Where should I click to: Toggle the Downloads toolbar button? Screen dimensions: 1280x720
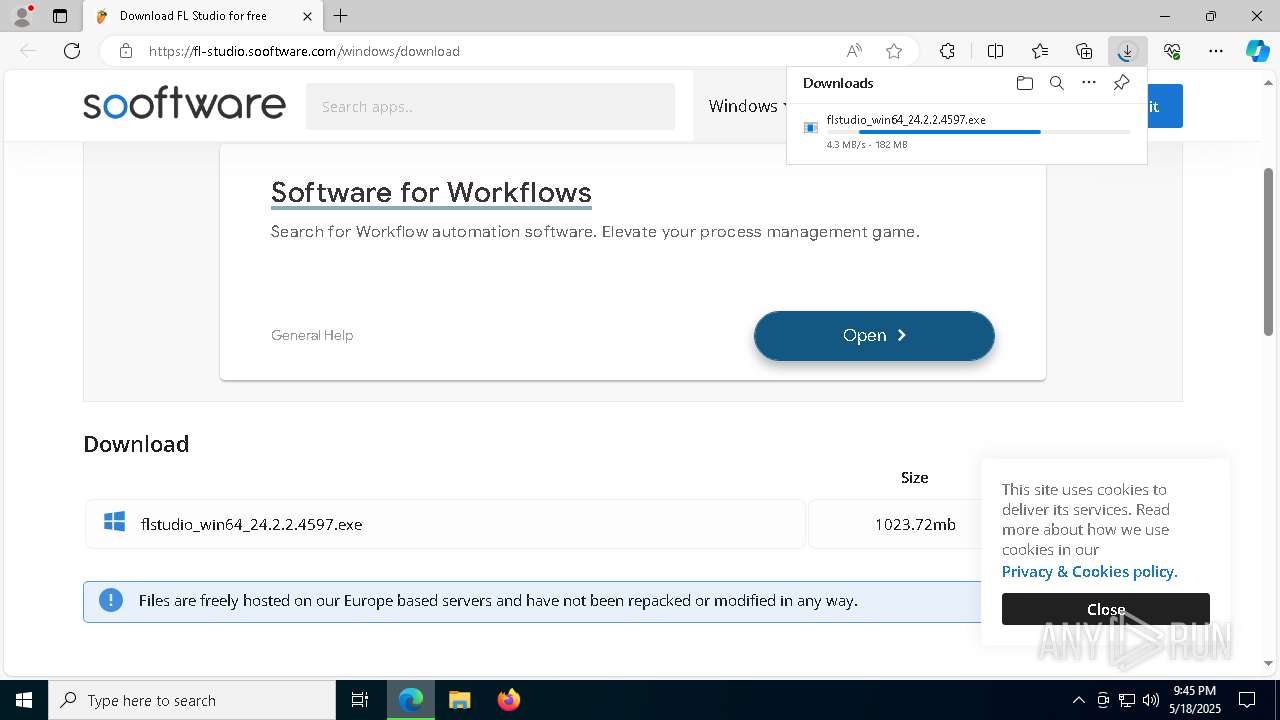[x=1127, y=51]
